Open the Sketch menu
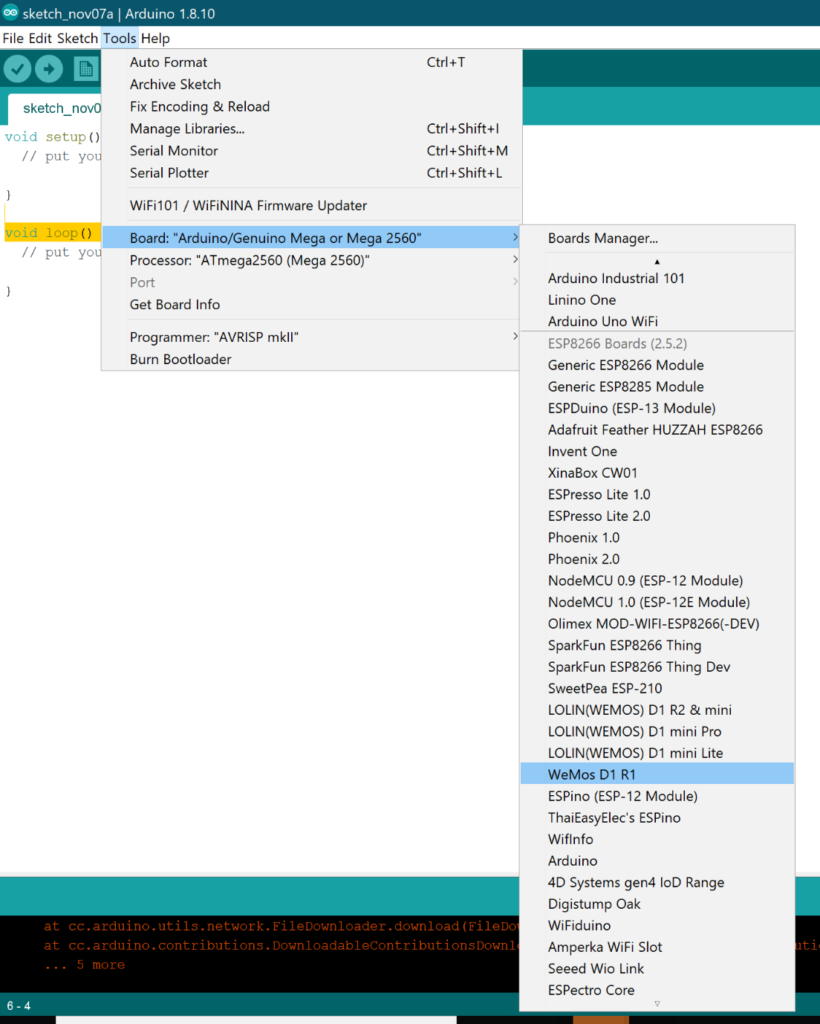The height and width of the screenshot is (1024, 820). [77, 38]
